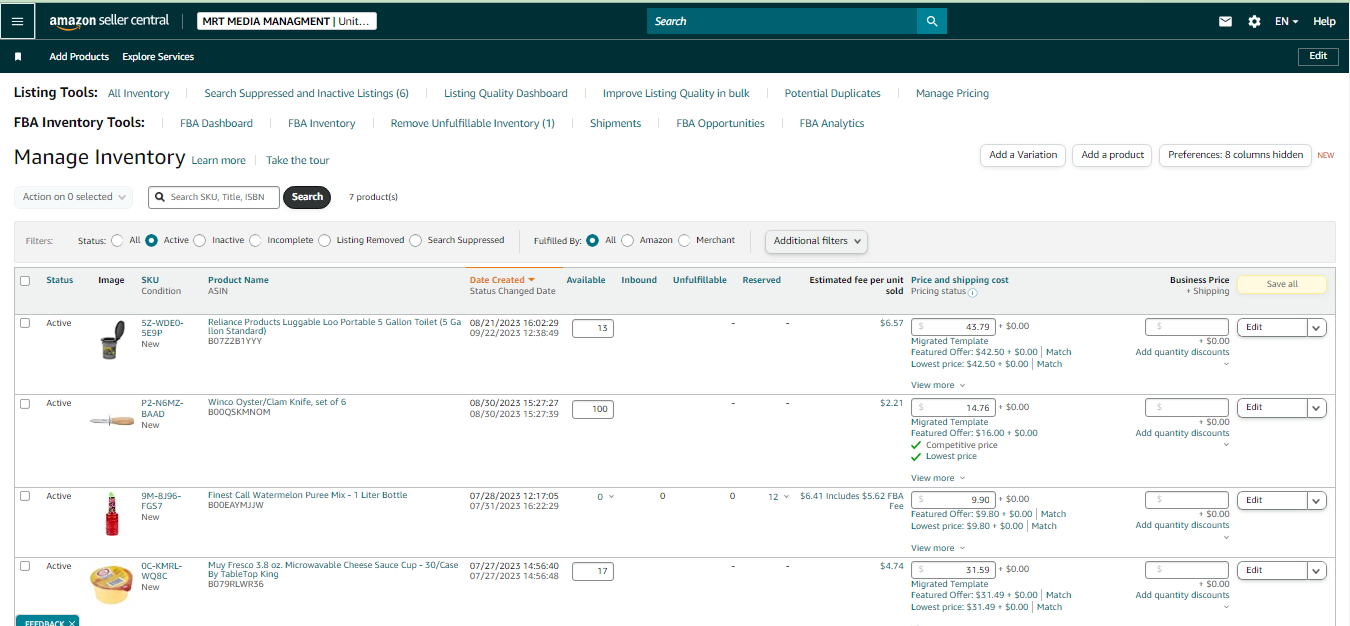Click the header Search input field
Image resolution: width=1350 pixels, height=626 pixels.
[782, 21]
